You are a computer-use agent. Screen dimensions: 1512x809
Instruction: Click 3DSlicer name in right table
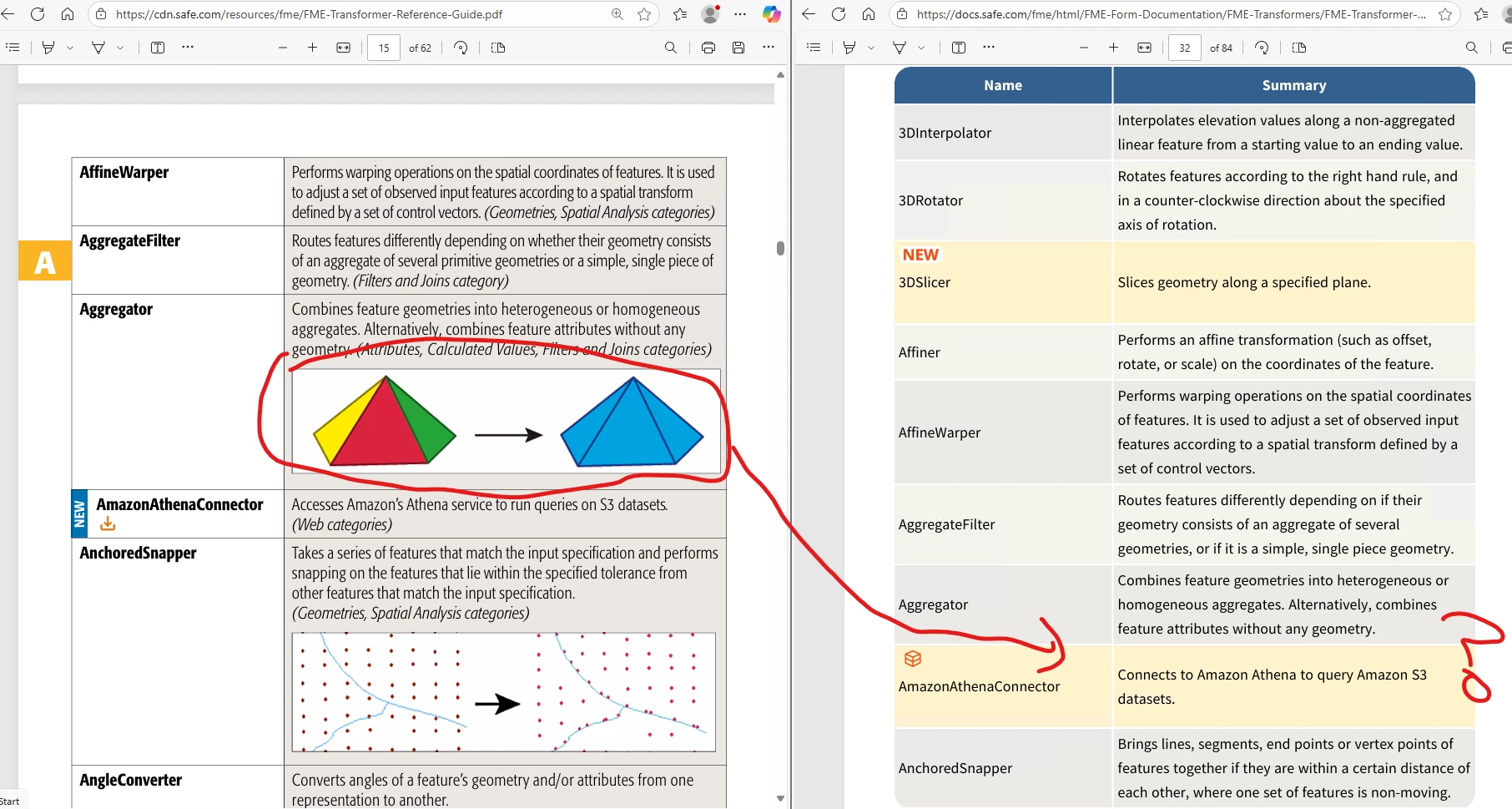(925, 282)
